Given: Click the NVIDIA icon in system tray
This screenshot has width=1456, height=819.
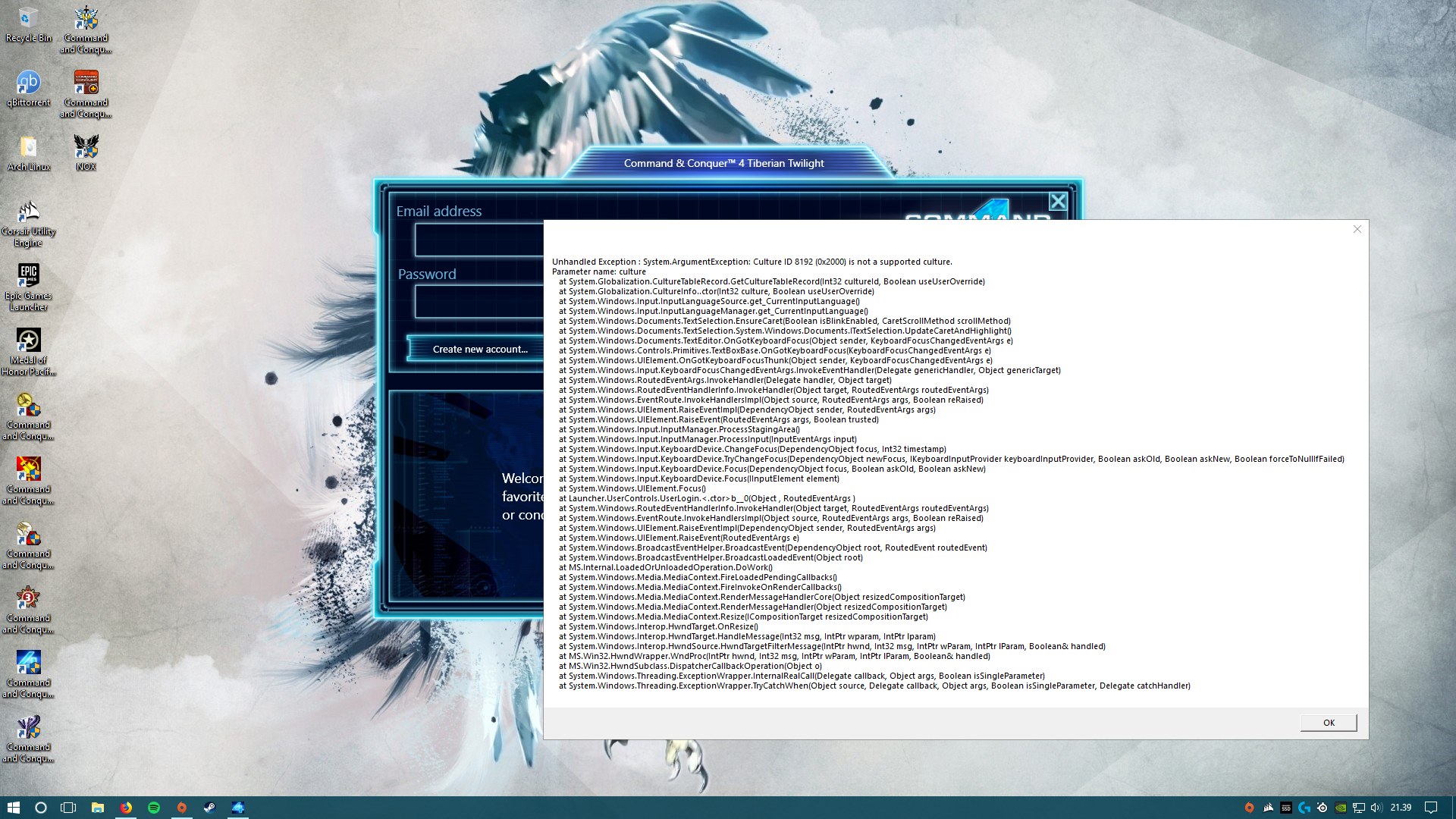Looking at the screenshot, I should 1340,808.
